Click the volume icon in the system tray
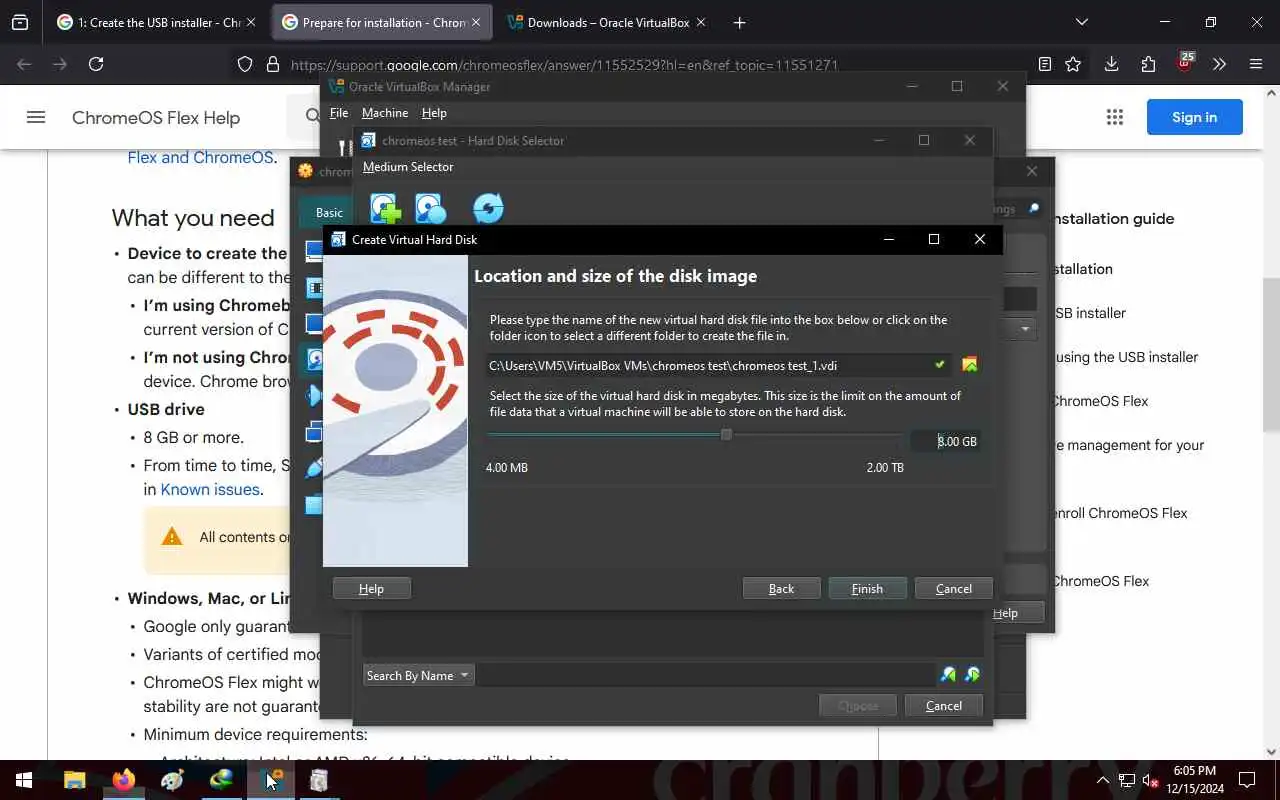Screen dimensions: 1280x800 coord(1151,780)
